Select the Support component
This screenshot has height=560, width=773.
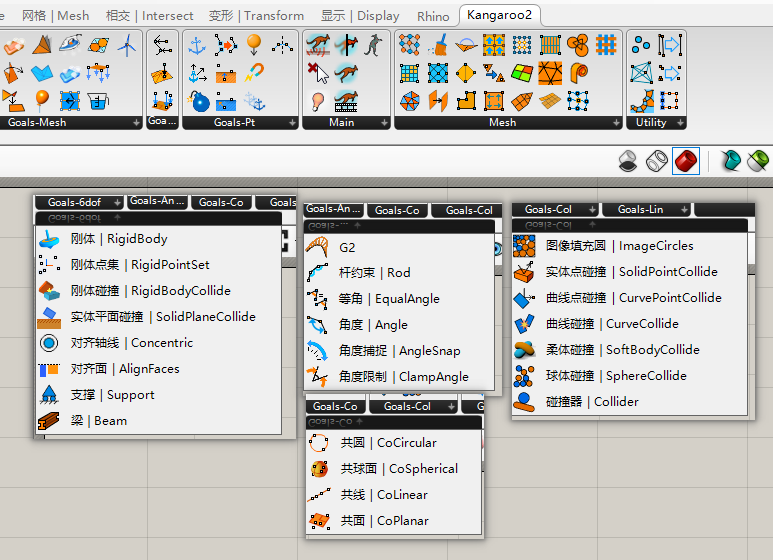(158, 395)
